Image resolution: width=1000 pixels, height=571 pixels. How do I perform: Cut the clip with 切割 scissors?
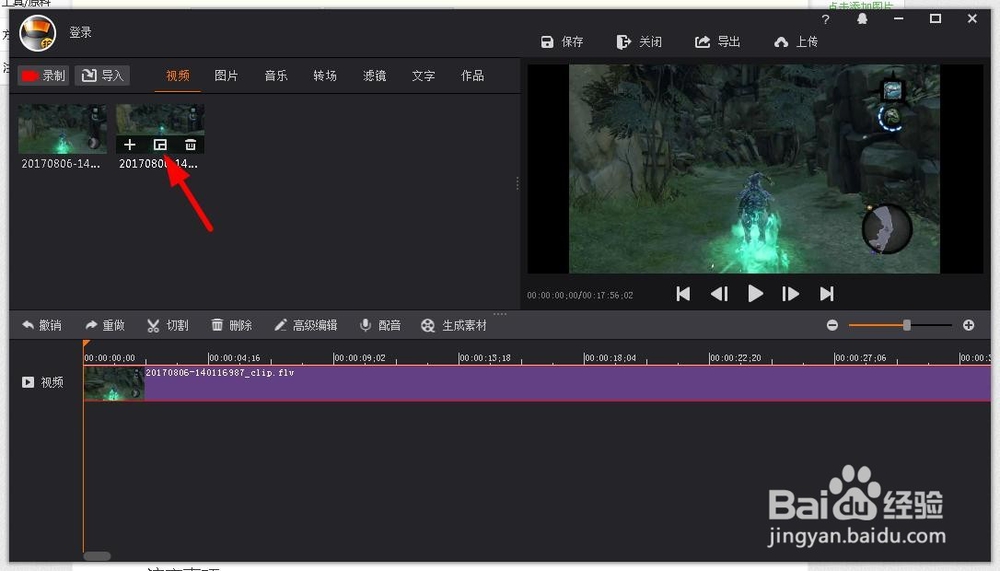point(168,325)
